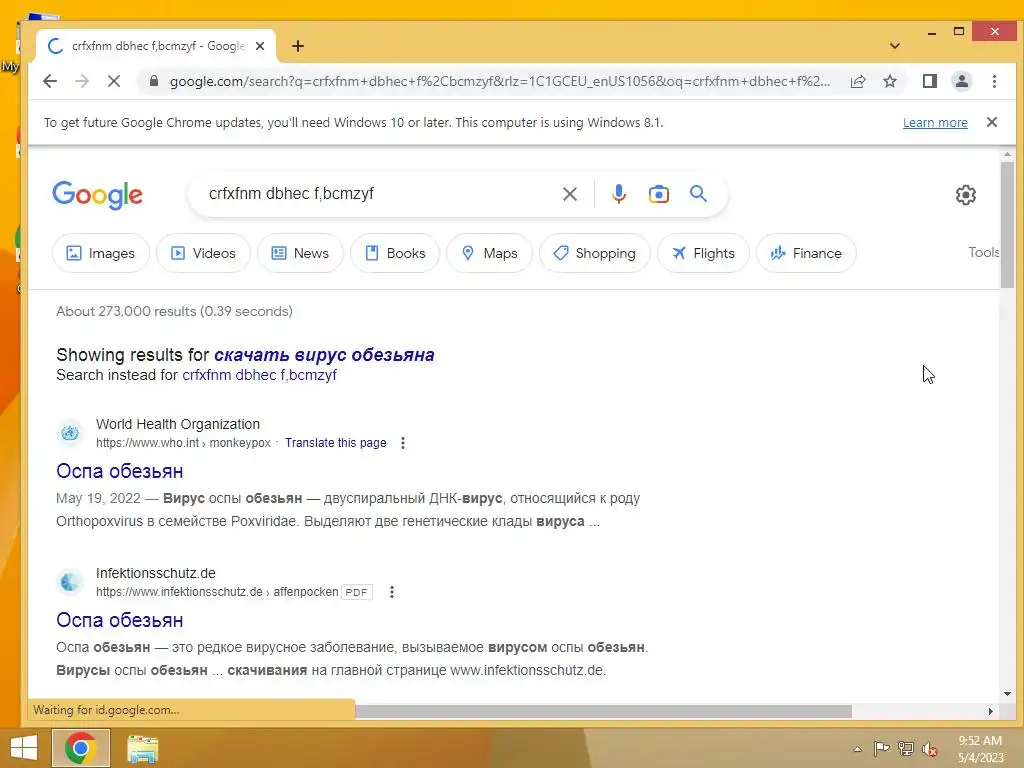
Task: Stop loading the page
Action: 114,81
